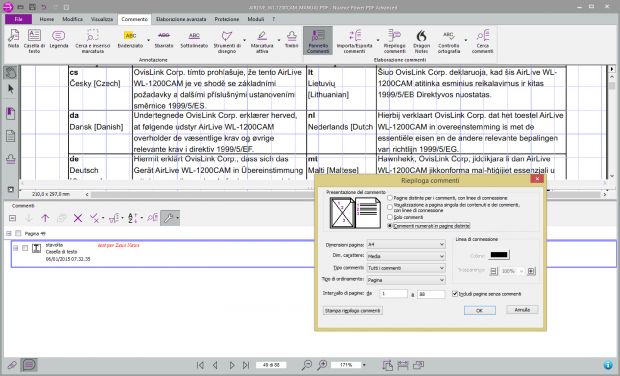Click the comment status check mark icon
The image size is (620, 376).
(x=94, y=218)
